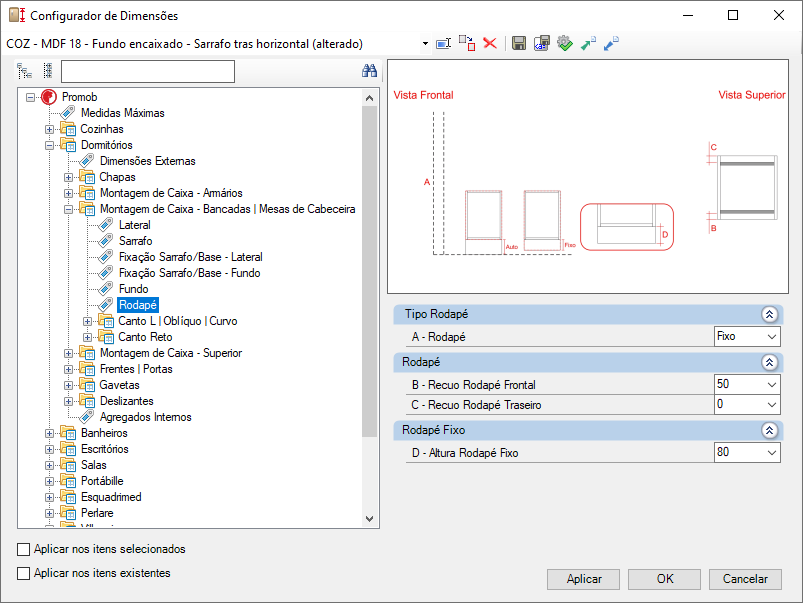Click the Salas folder icon
803x603 pixels.
(x=68, y=465)
